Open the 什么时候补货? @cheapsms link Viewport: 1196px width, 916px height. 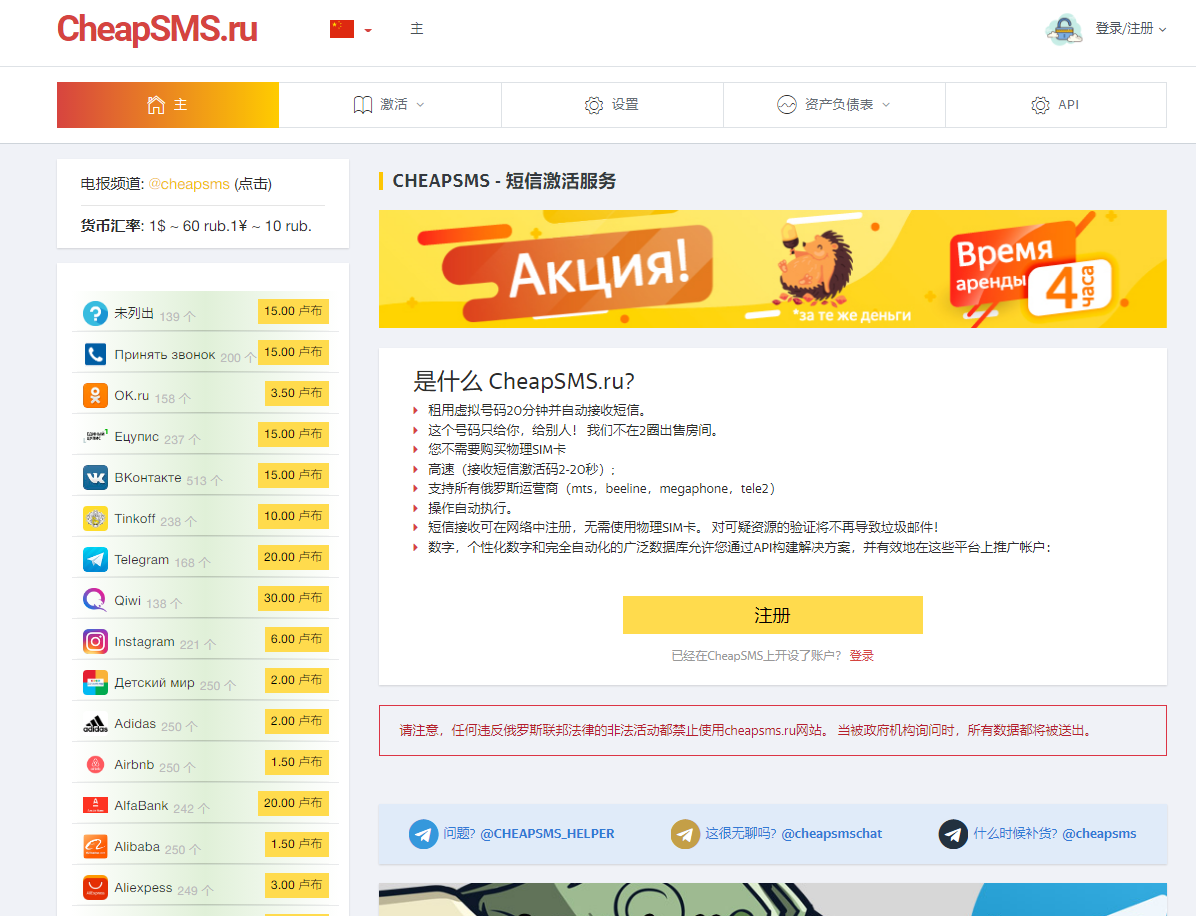pos(1054,834)
